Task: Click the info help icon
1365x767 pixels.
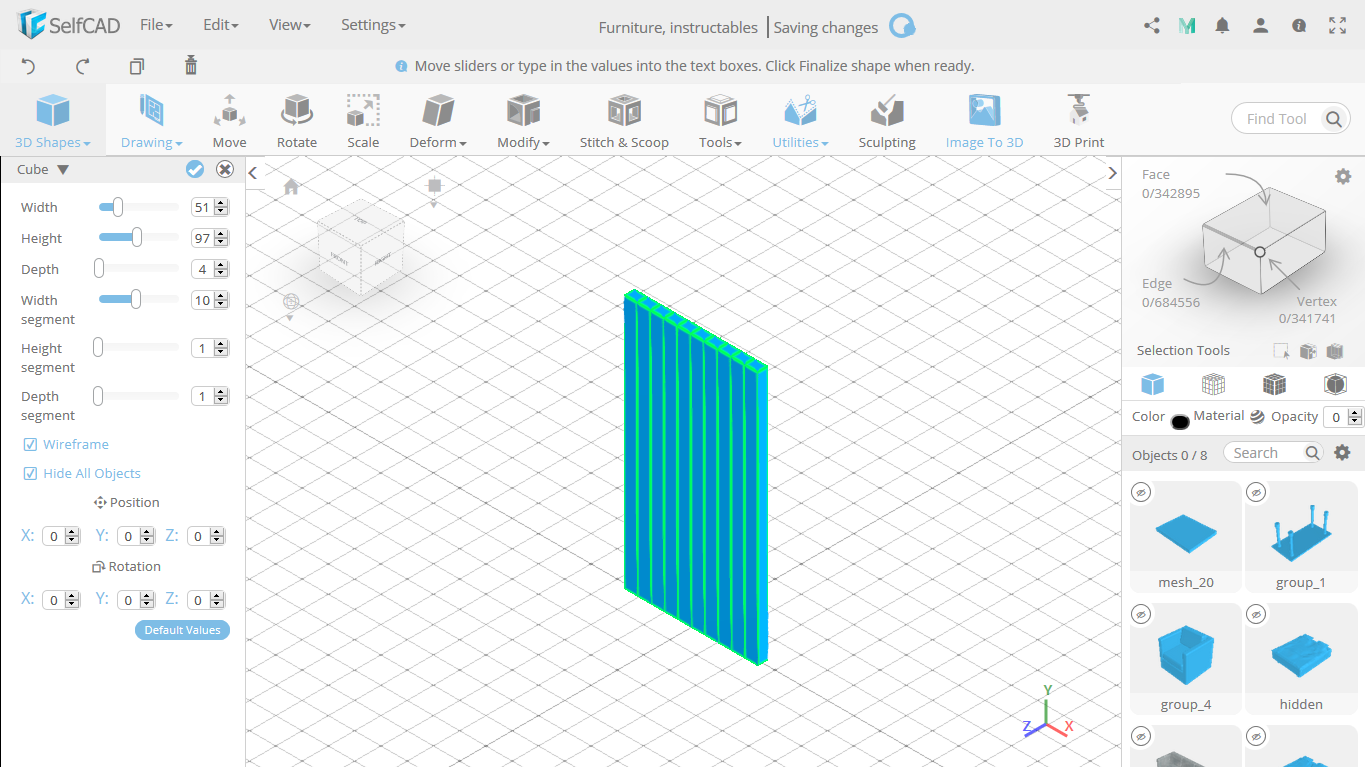Action: click(x=1299, y=26)
